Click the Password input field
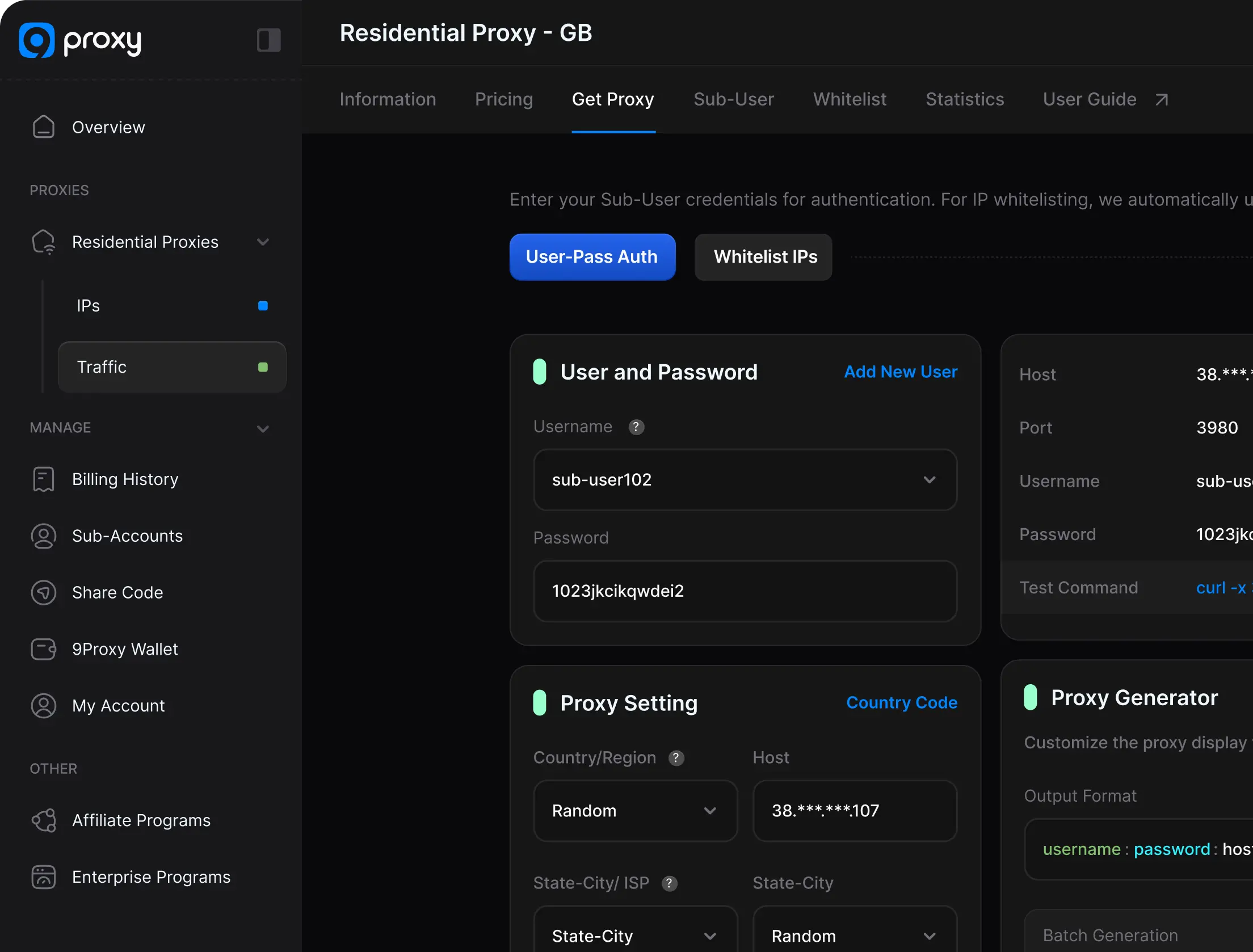 (745, 591)
